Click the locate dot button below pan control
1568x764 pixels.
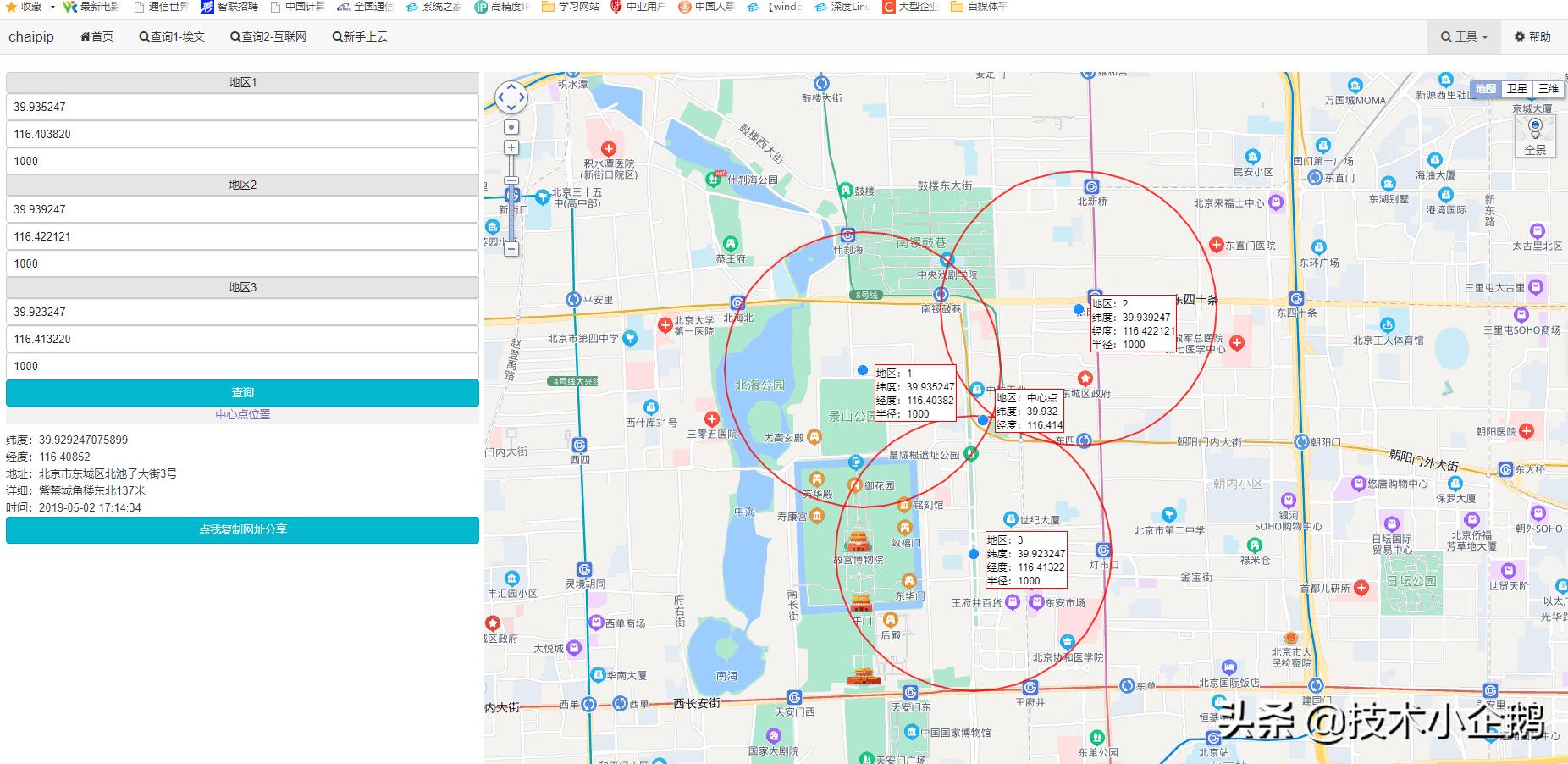point(511,127)
